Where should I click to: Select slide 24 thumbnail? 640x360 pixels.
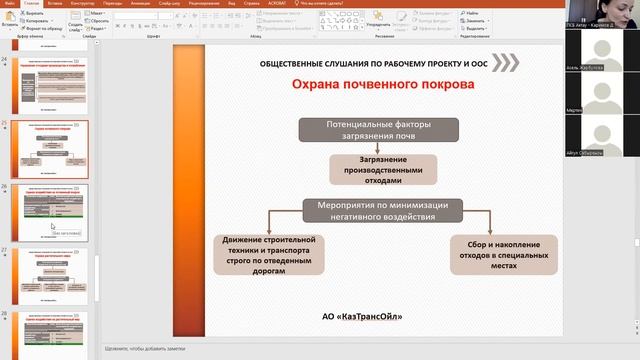tap(49, 86)
